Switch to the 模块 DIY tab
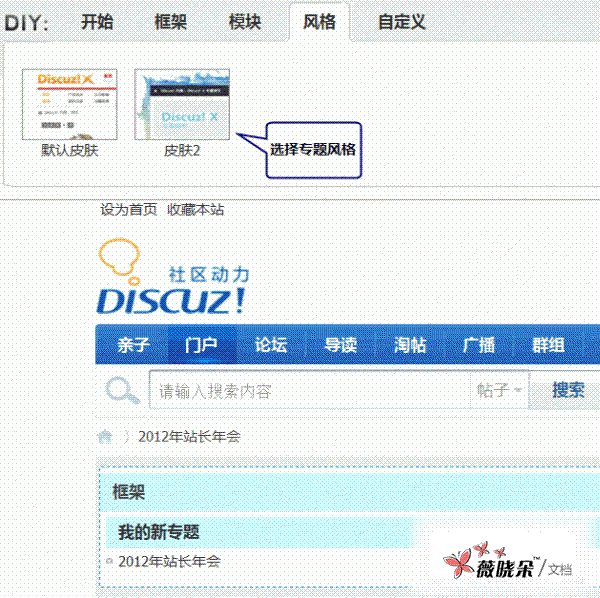Image resolution: width=600 pixels, height=598 pixels. [x=245, y=21]
